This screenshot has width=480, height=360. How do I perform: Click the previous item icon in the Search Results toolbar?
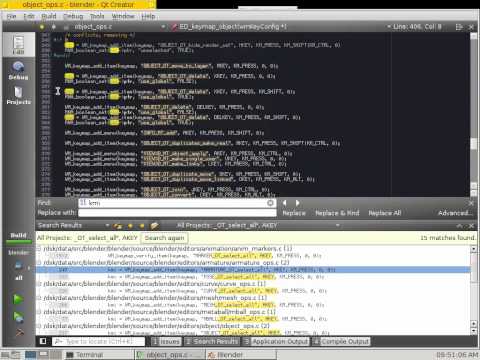(130, 226)
